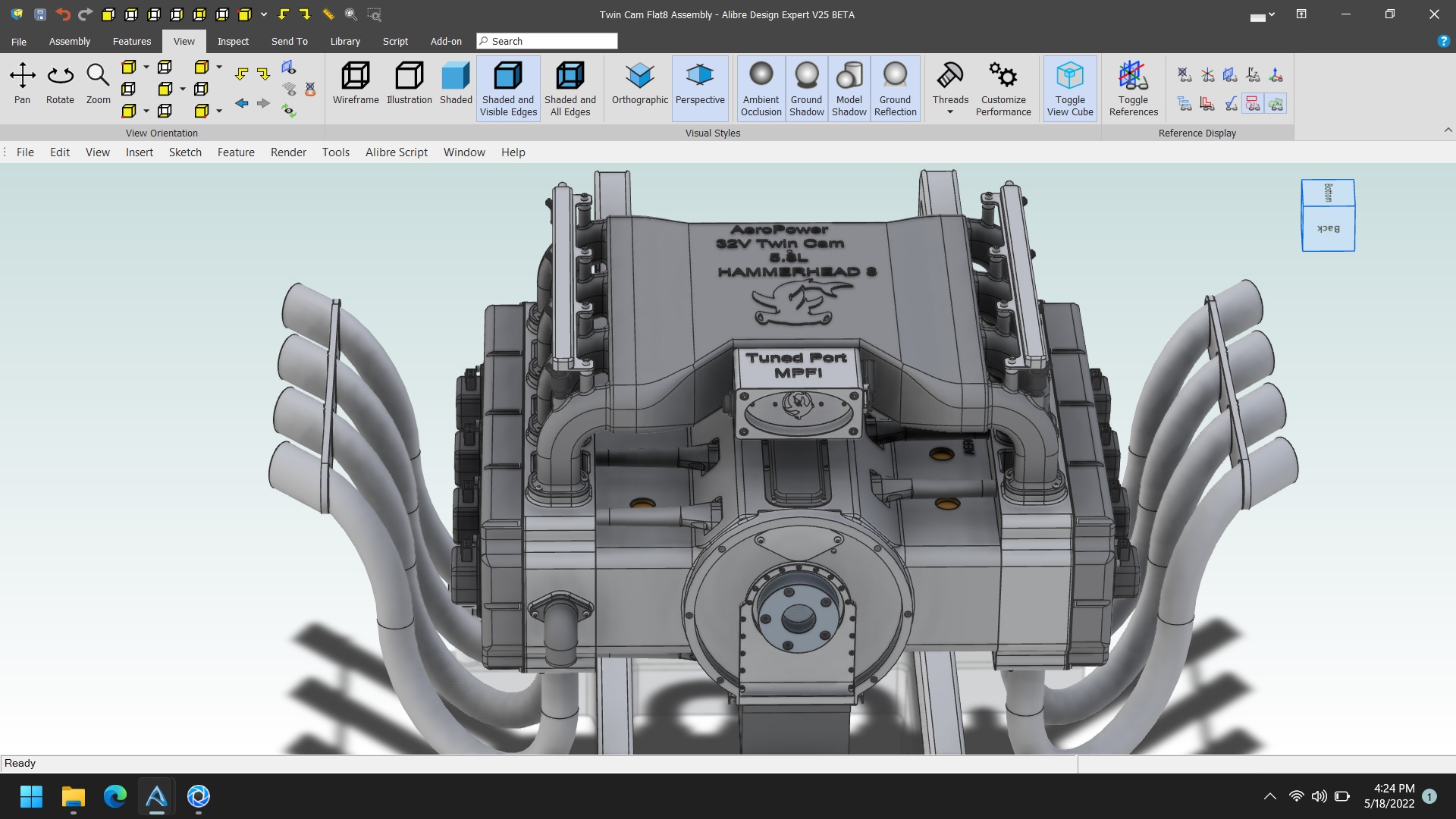Viewport: 1456px width, 819px height.
Task: Open dropdown beside top-right red-corner cube
Action: click(x=219, y=67)
